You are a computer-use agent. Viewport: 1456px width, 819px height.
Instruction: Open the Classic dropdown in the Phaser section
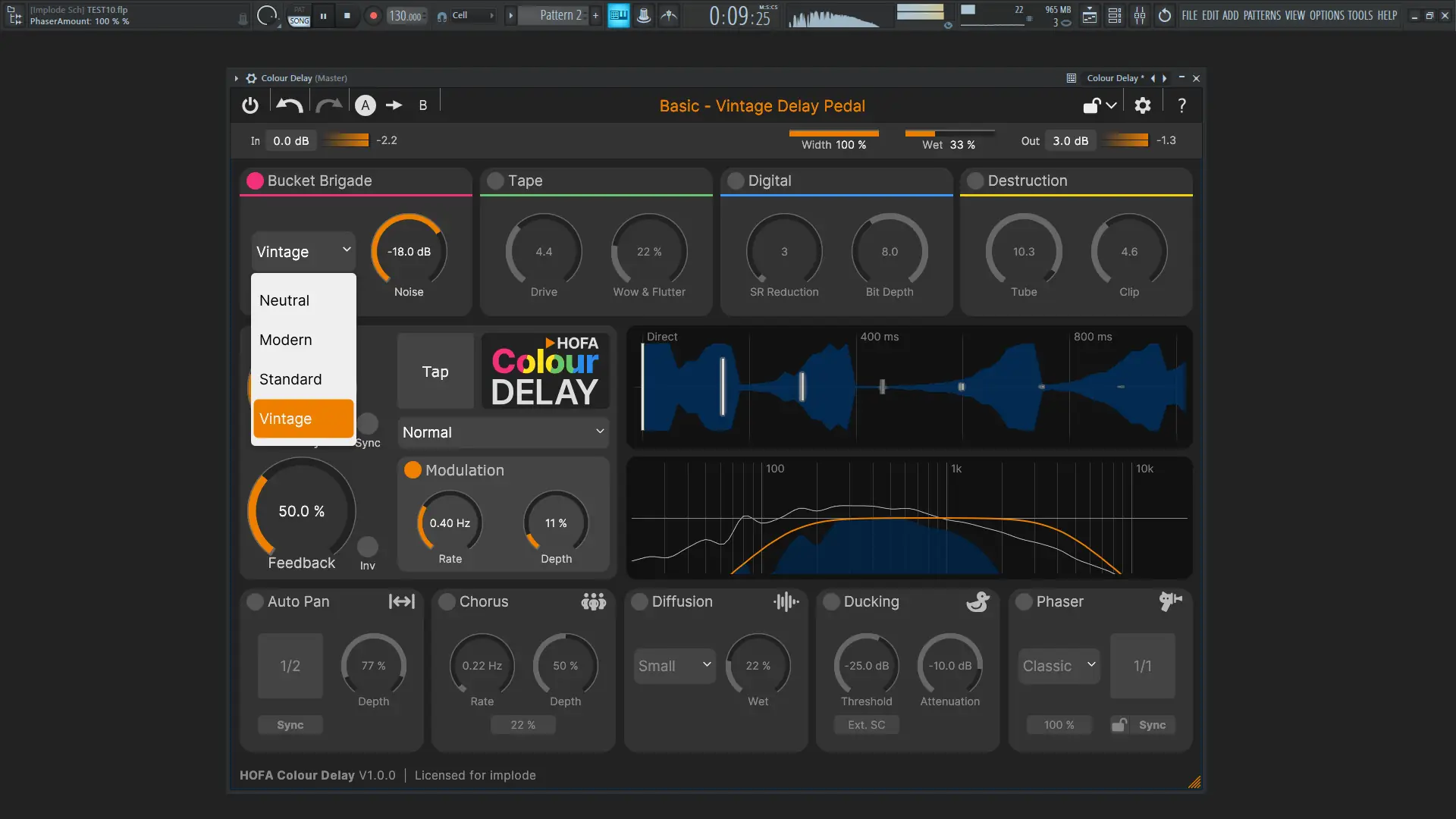1058,665
